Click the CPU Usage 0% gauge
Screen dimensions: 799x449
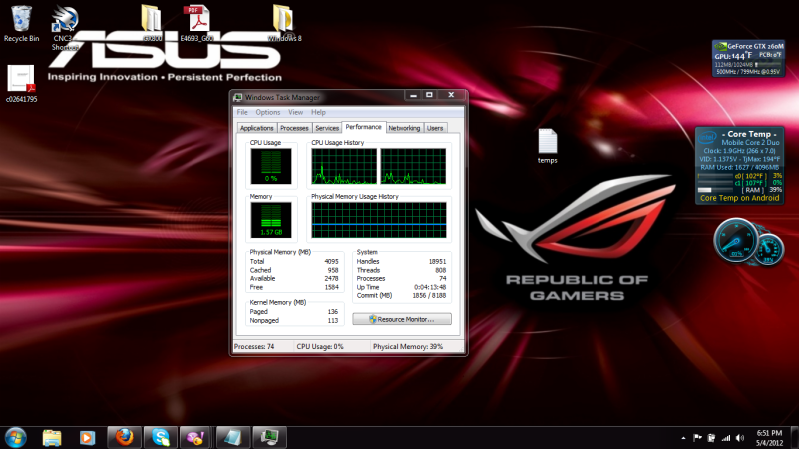271,166
